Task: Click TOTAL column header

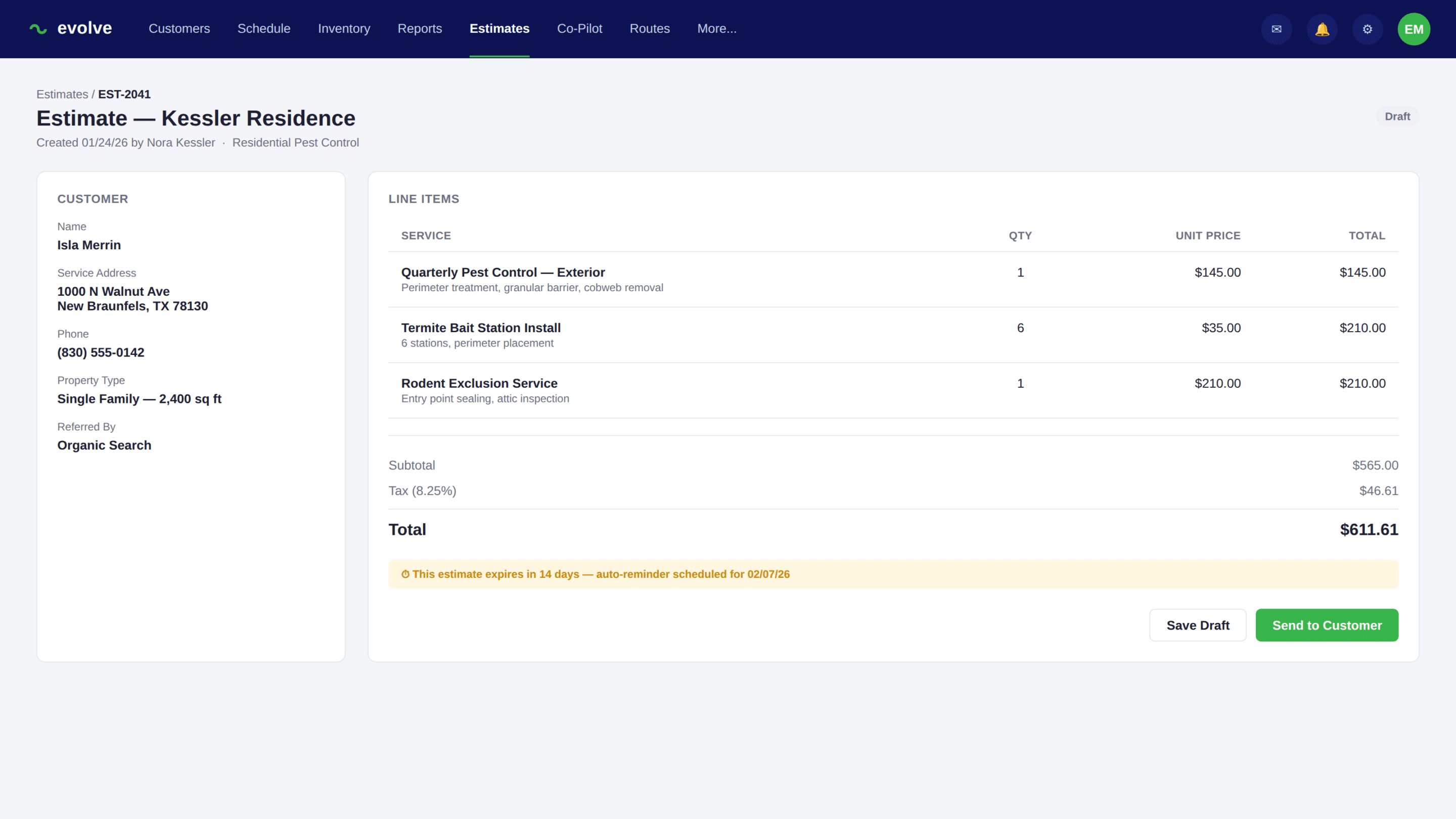Action: 1367,236
